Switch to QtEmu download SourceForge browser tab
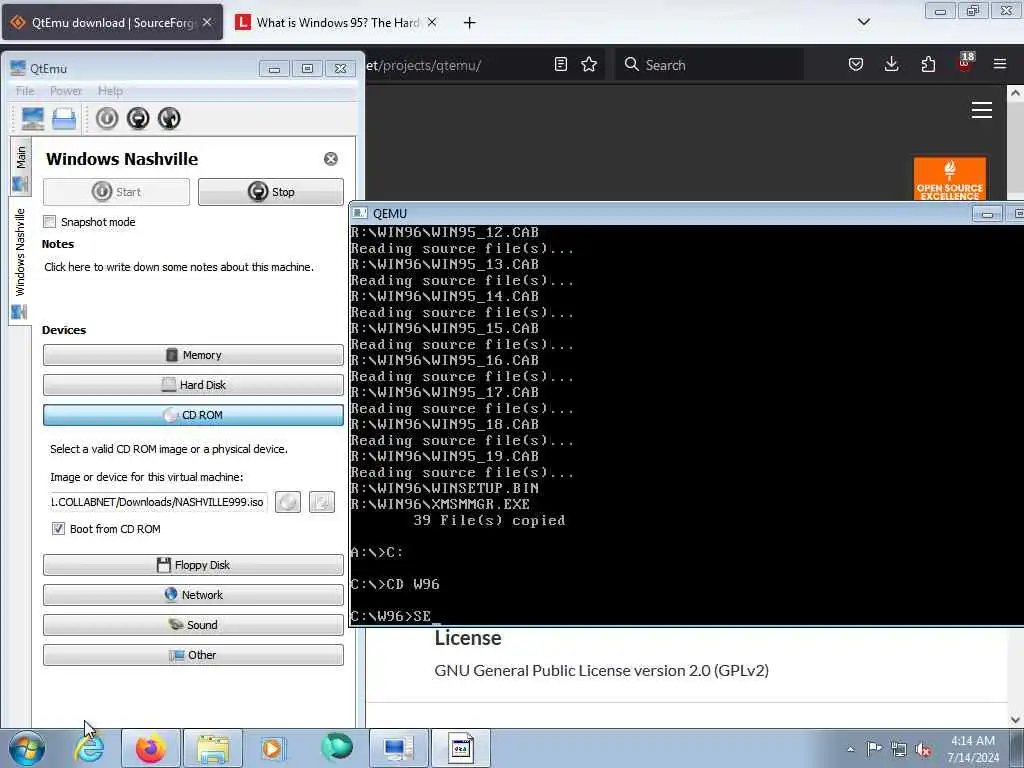Image resolution: width=1024 pixels, height=768 pixels. [112, 23]
